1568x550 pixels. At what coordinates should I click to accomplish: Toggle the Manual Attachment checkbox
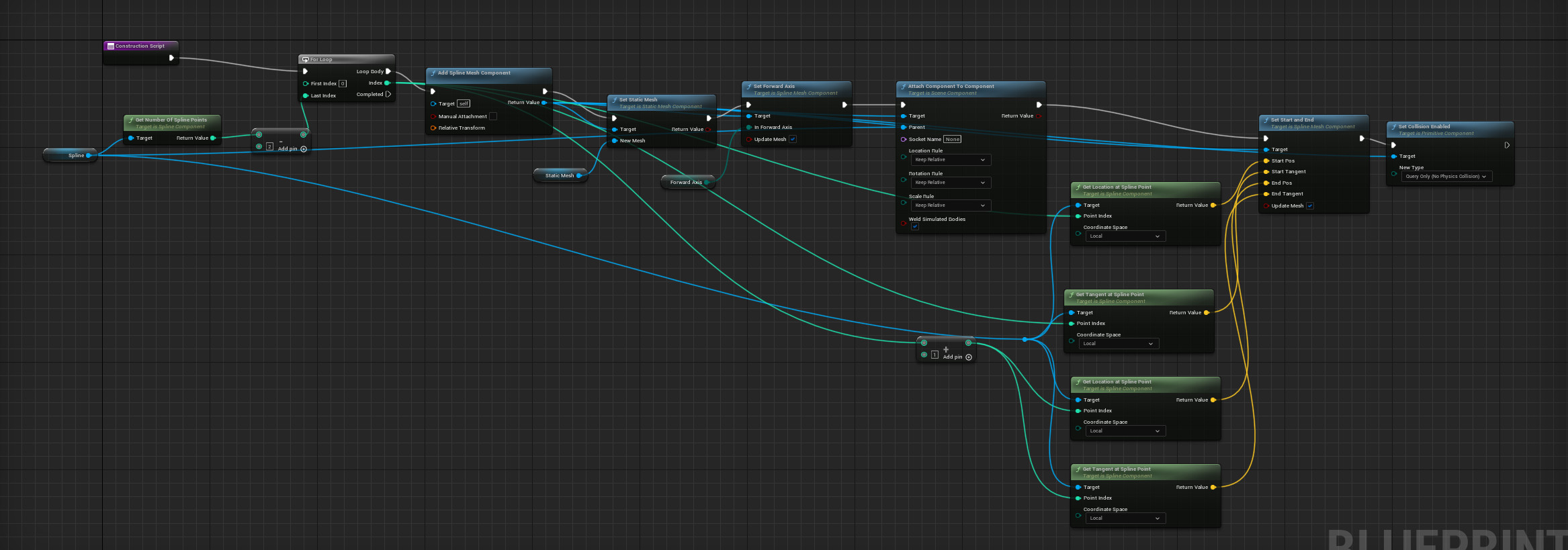493,116
